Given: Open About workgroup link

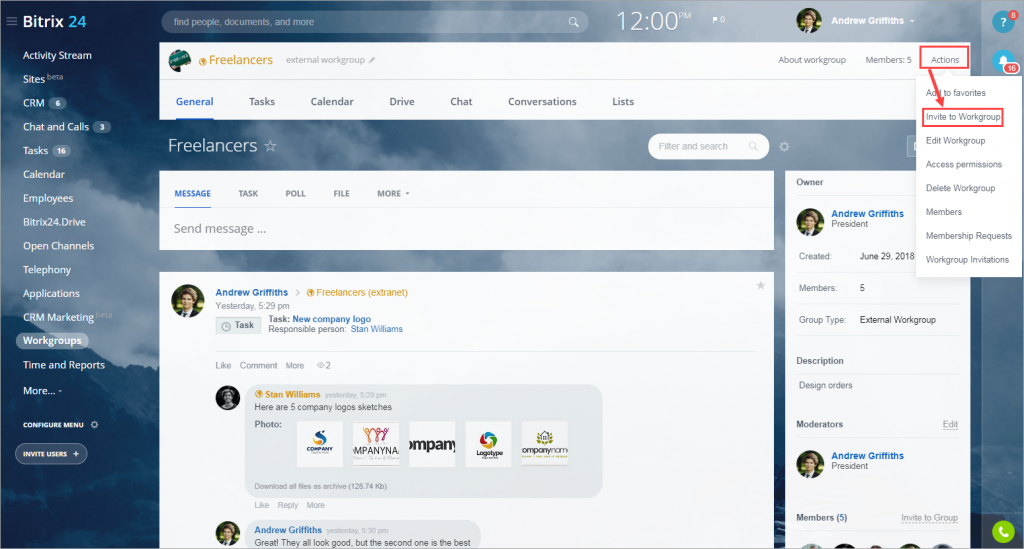Looking at the screenshot, I should point(812,60).
